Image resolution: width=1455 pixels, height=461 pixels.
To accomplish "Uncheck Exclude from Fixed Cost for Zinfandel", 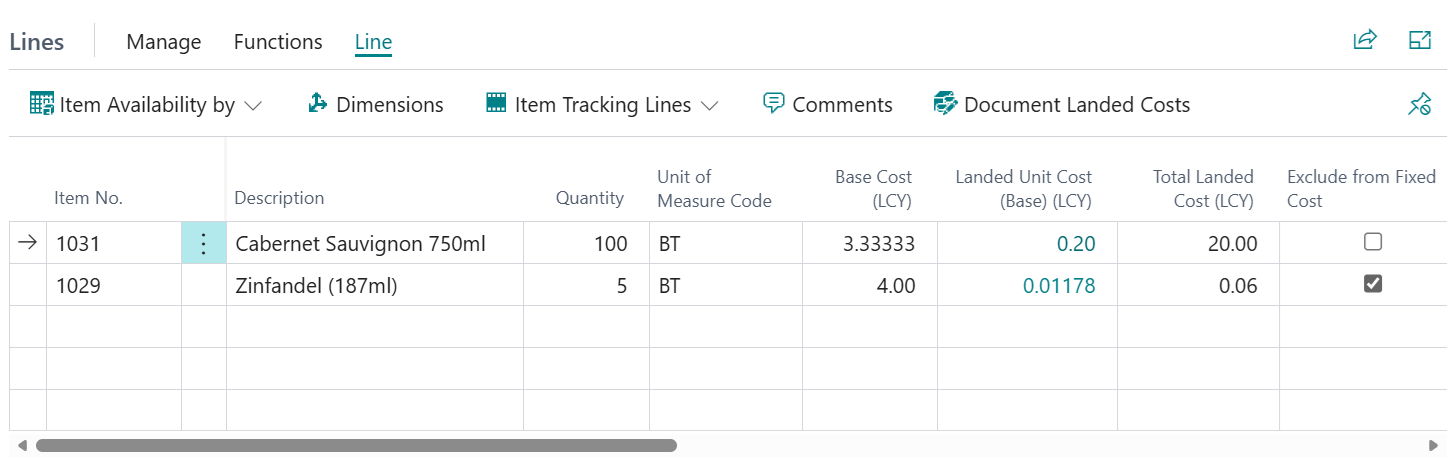I will click(x=1373, y=284).
